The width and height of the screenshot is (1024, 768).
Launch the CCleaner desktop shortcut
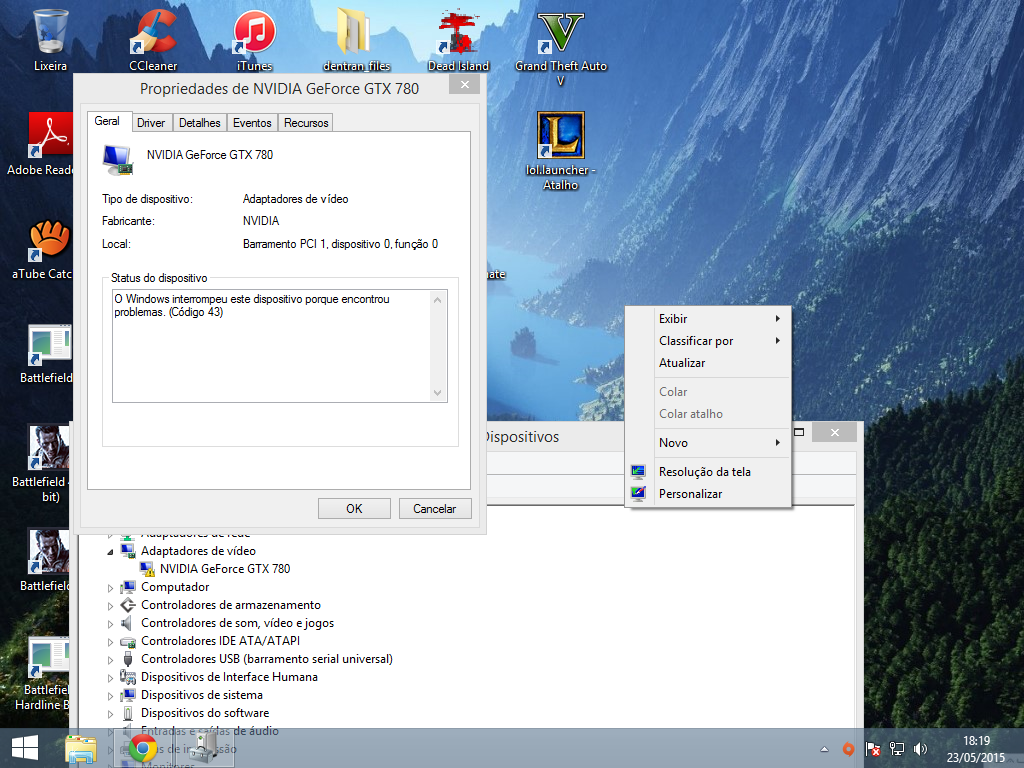click(x=153, y=39)
